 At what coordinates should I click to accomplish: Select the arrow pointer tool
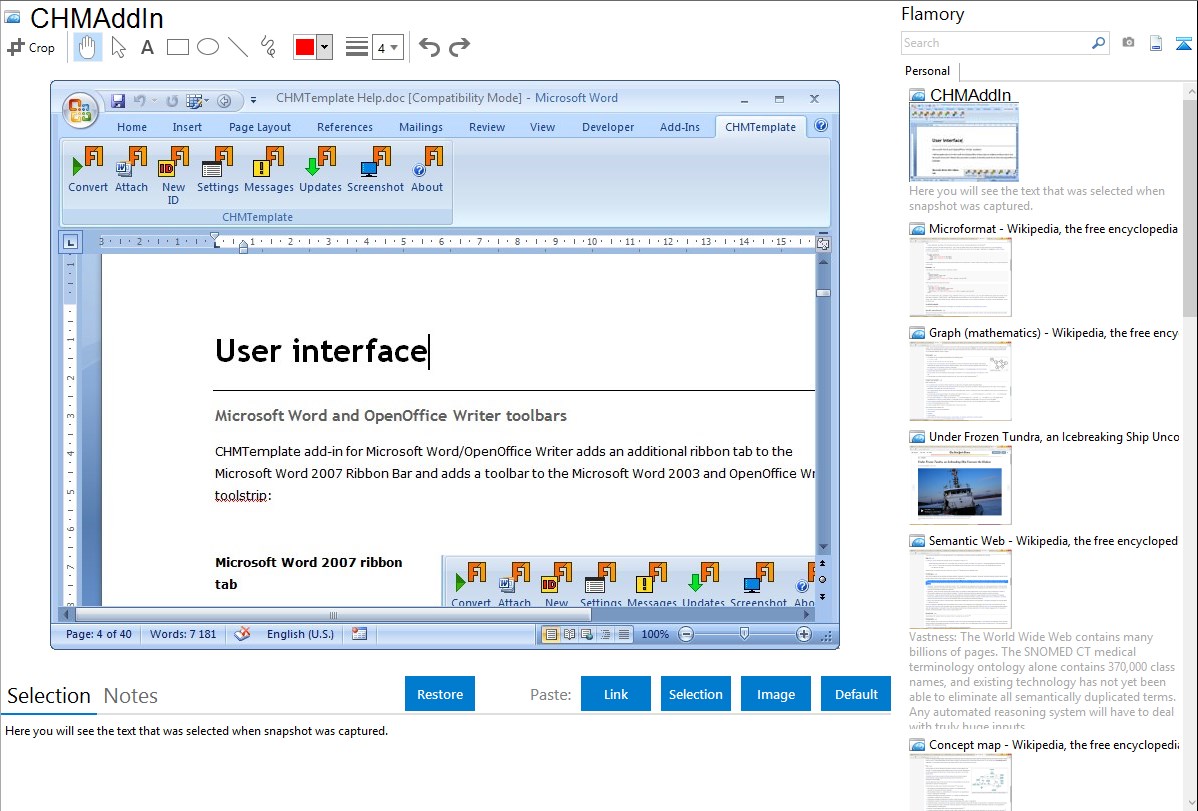(118, 47)
